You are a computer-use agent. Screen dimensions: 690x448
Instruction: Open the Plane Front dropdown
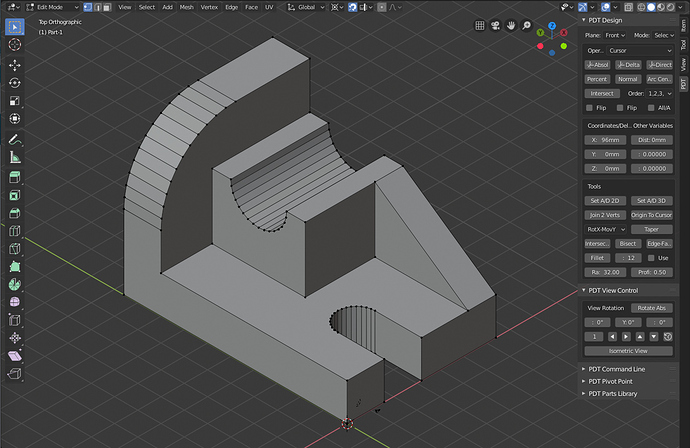[x=615, y=35]
